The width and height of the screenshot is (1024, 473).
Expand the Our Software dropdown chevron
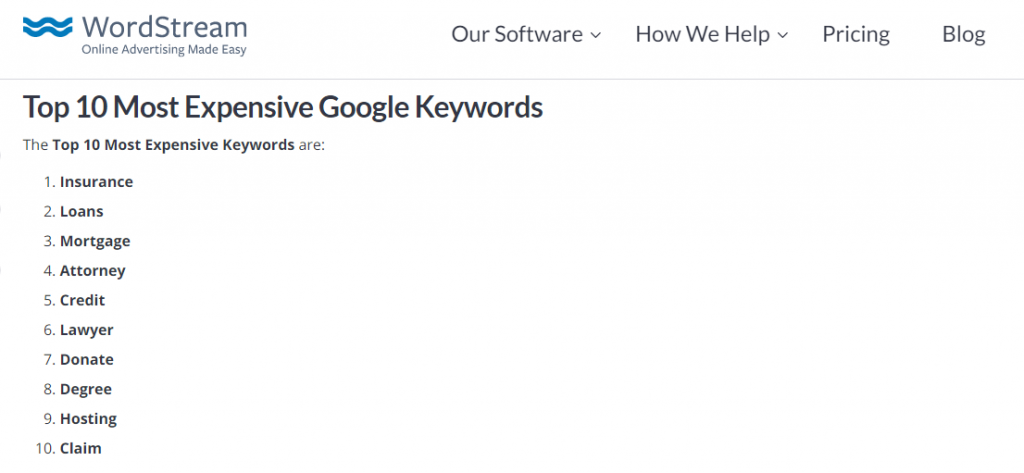(x=596, y=35)
